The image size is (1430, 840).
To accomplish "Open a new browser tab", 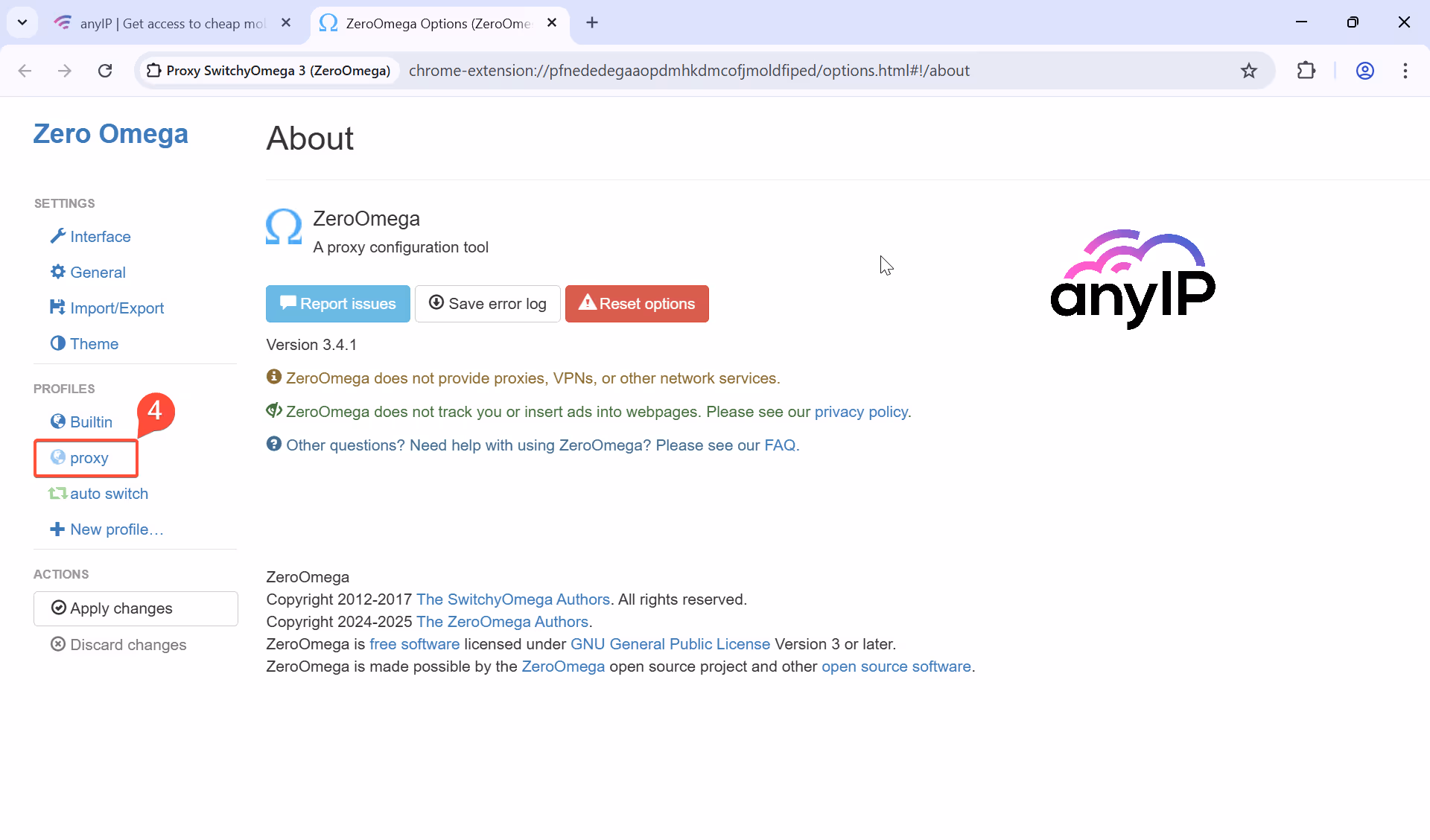I will [591, 22].
